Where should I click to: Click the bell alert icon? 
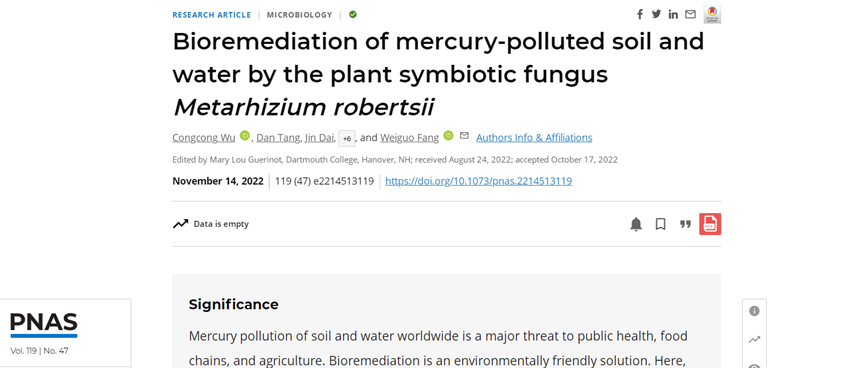(x=636, y=224)
